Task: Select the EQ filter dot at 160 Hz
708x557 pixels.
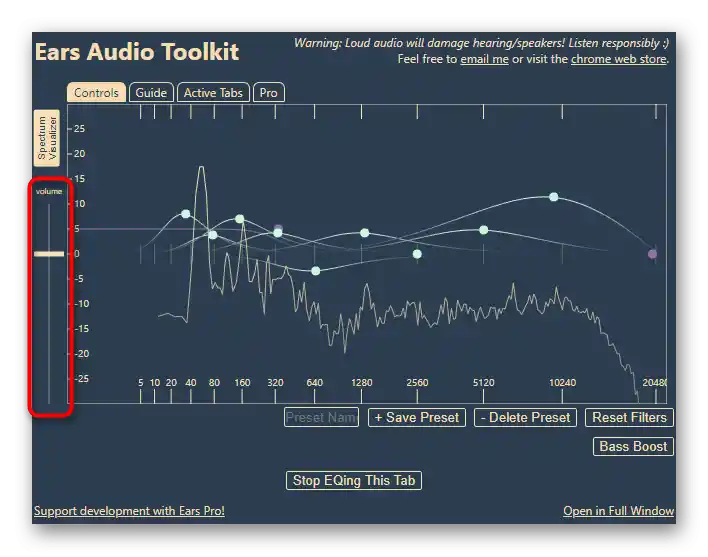Action: [x=240, y=219]
